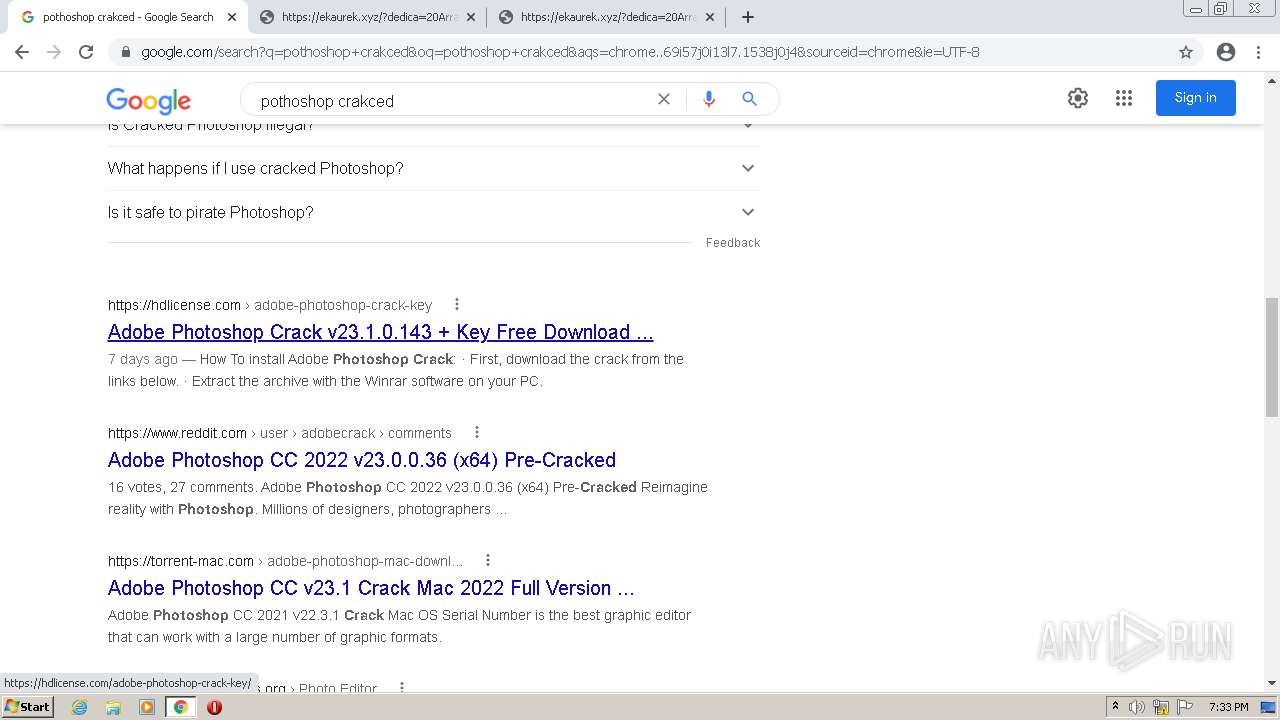Click the page vertical scrollbar thumb
Screen dimensions: 1280x720
pos(1272,357)
